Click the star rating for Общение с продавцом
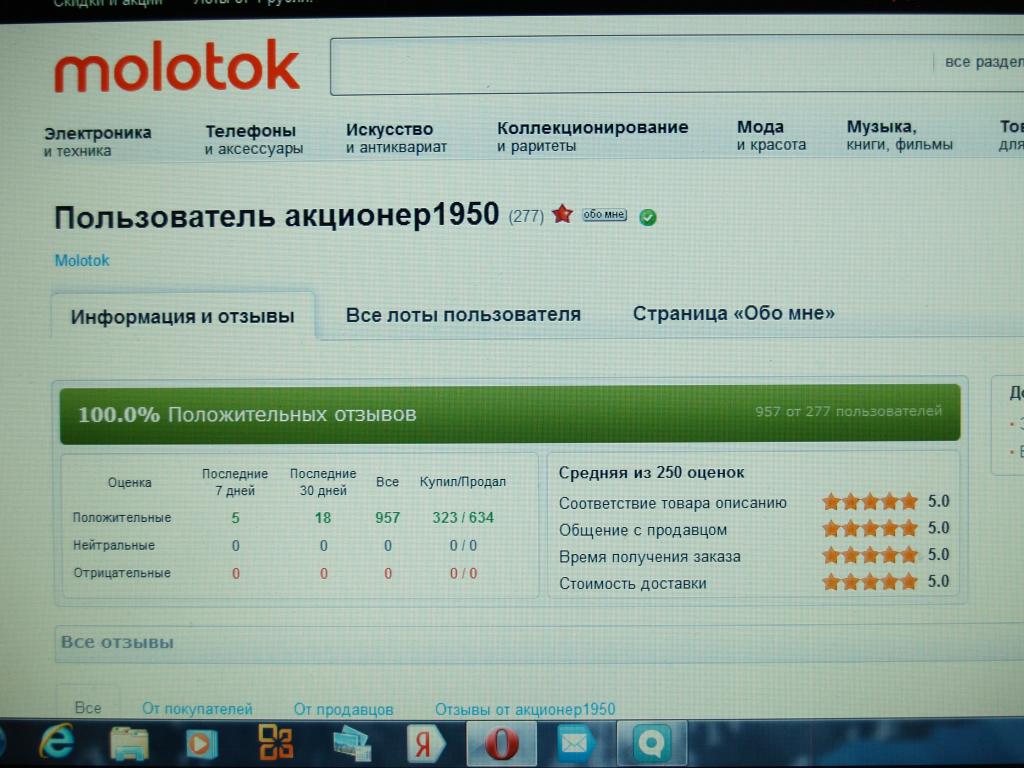The height and width of the screenshot is (768, 1024). (x=871, y=528)
